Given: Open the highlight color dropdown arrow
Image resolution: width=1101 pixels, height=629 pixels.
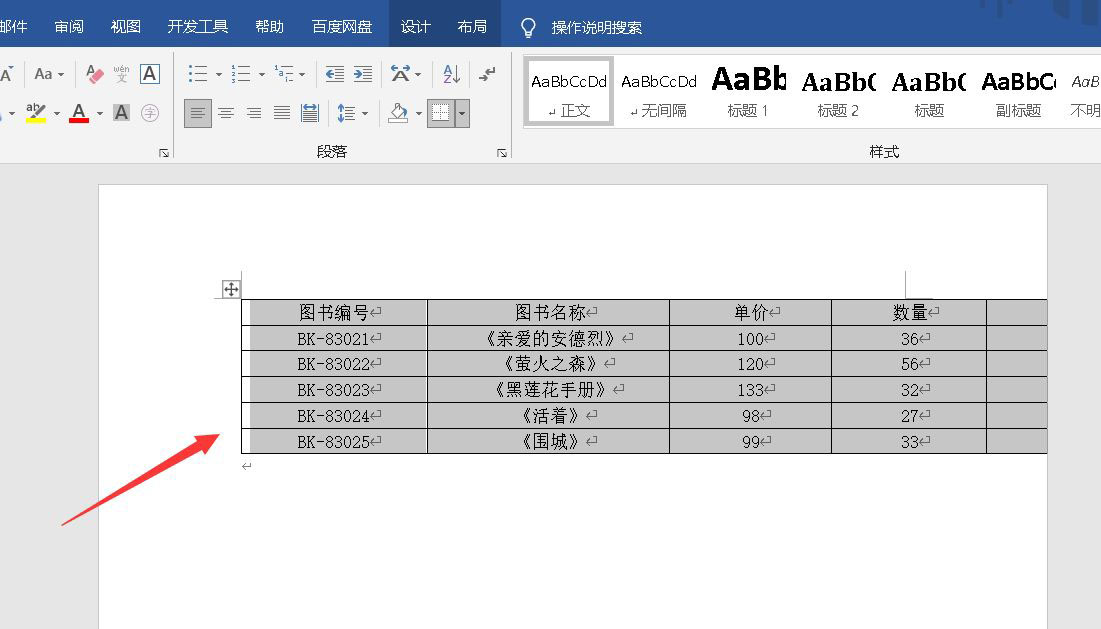Looking at the screenshot, I should pos(56,113).
